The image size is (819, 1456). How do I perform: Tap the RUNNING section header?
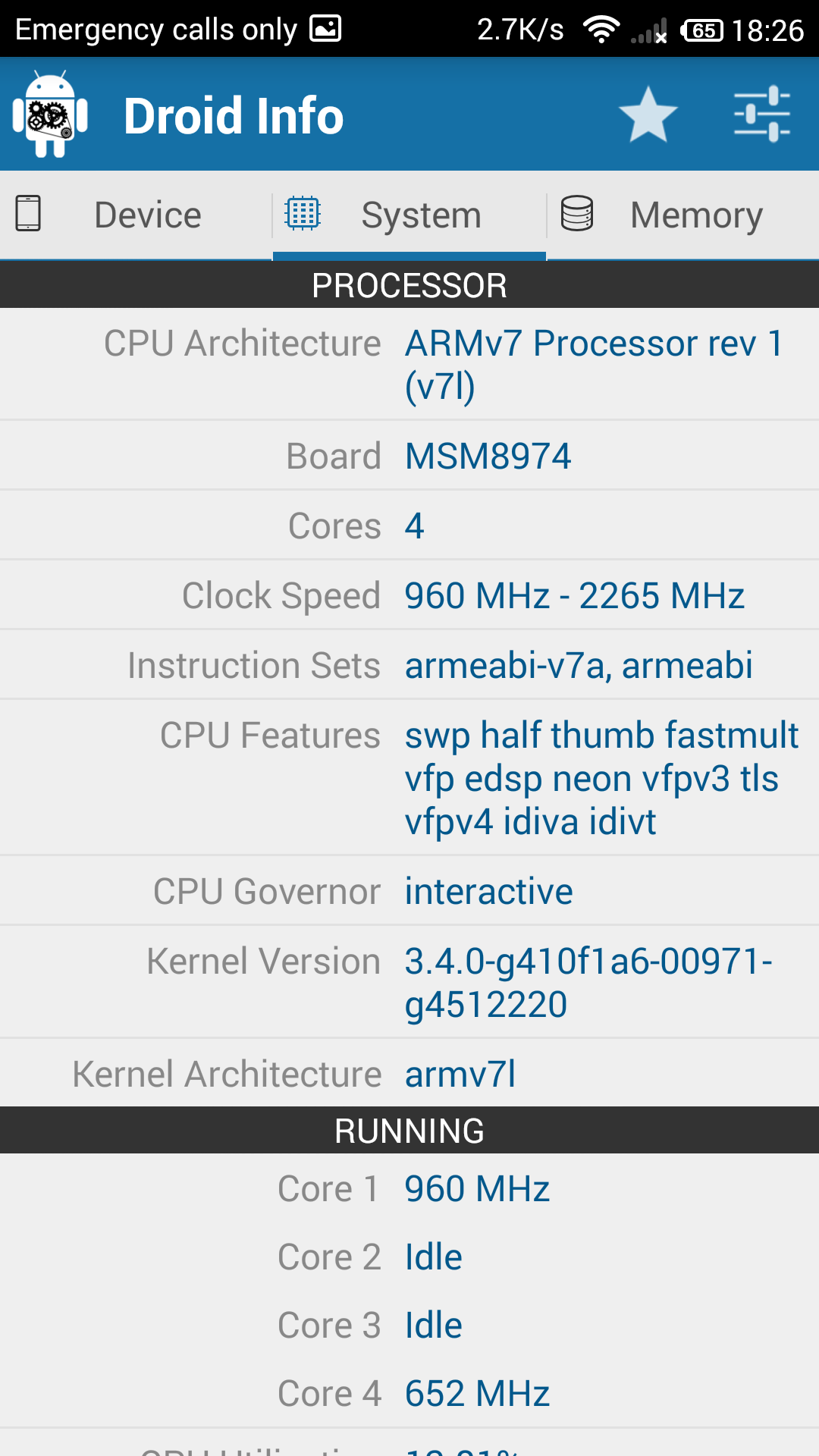(409, 1131)
